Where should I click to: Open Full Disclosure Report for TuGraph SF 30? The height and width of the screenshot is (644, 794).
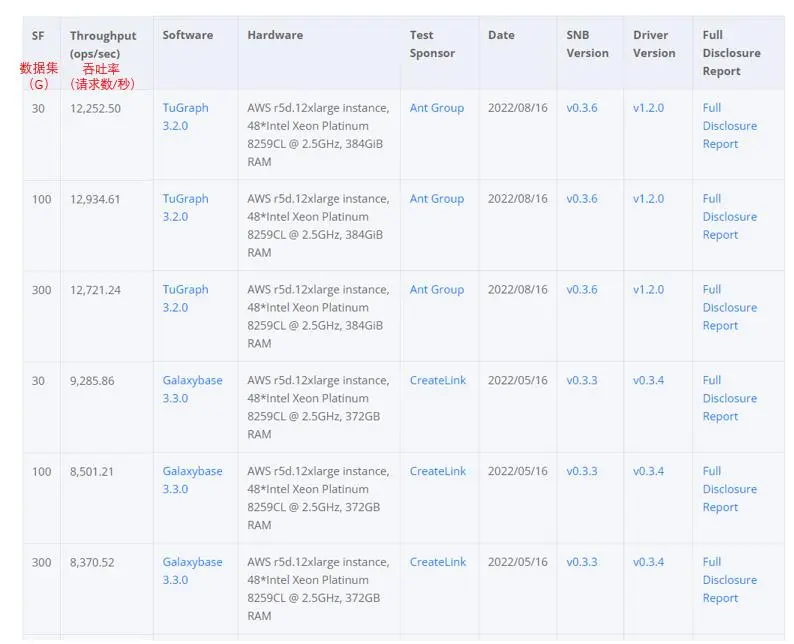coord(729,126)
